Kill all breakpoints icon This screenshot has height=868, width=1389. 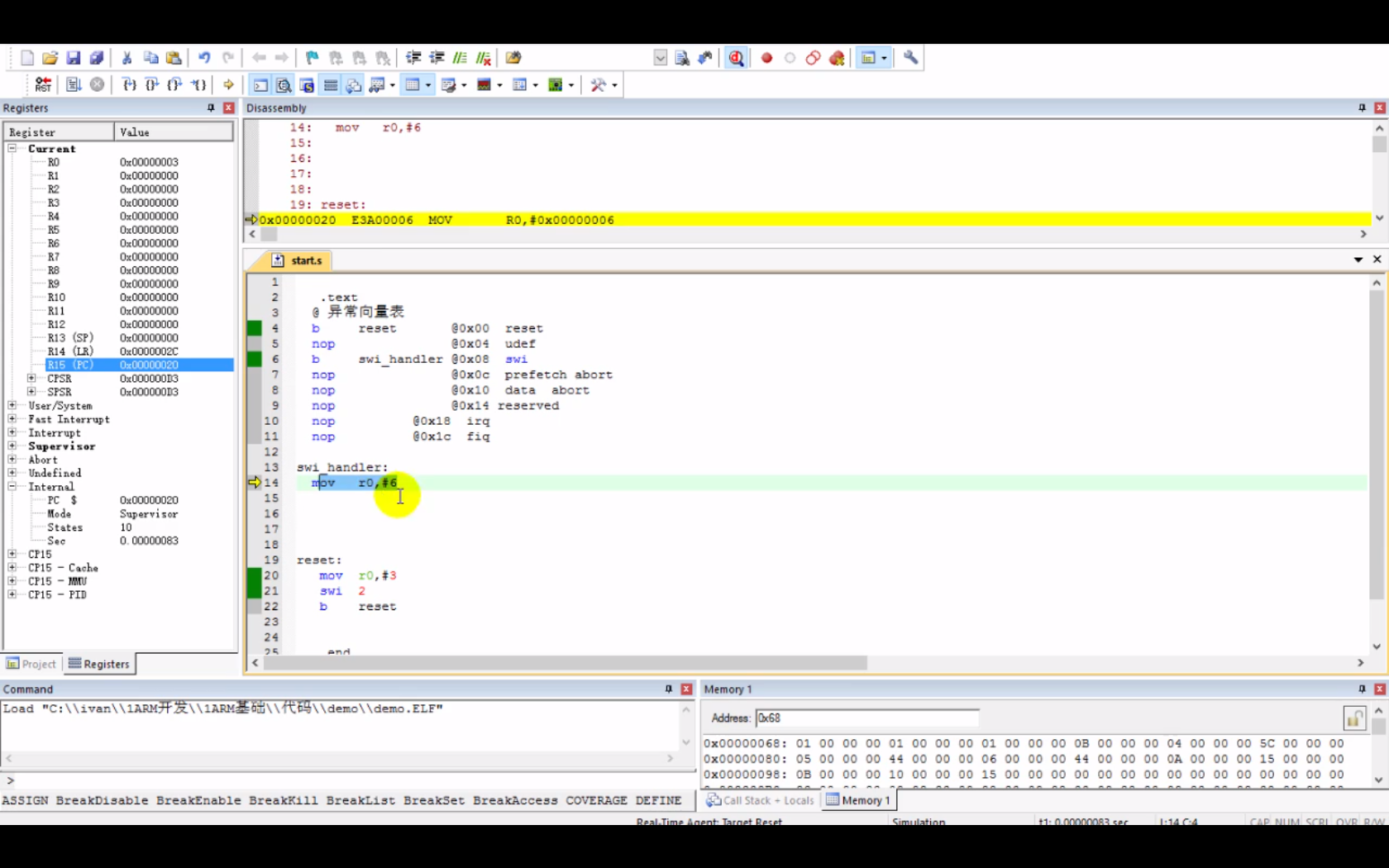pyautogui.click(x=837, y=58)
